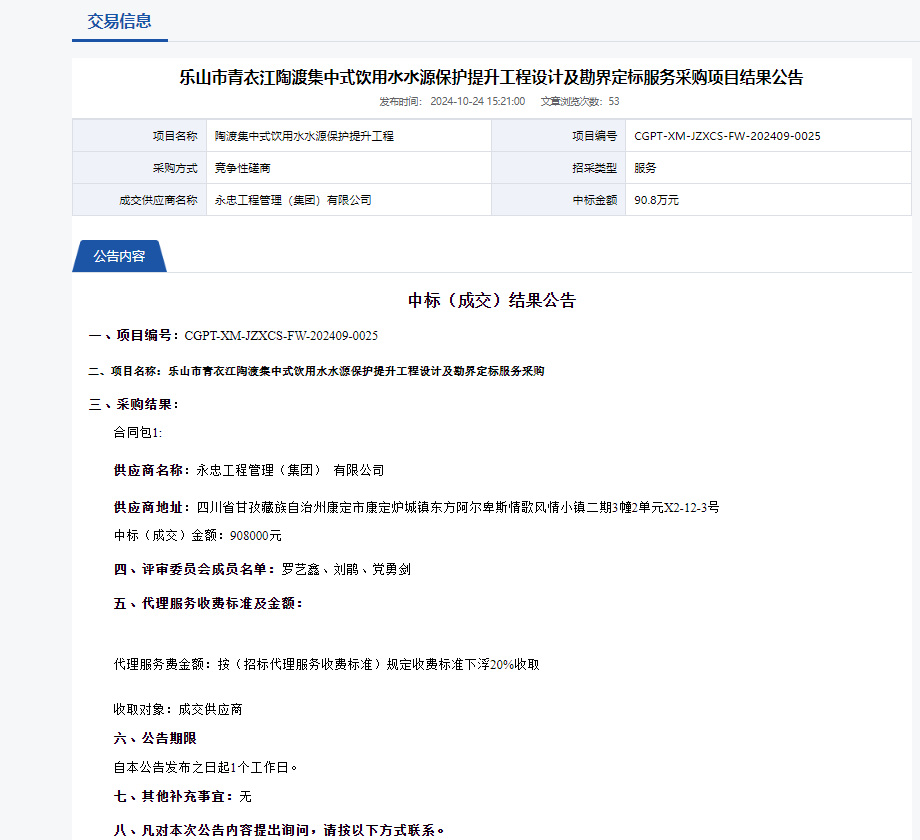Image resolution: width=920 pixels, height=840 pixels.
Task: Click the project number value in the table
Action: [727, 136]
